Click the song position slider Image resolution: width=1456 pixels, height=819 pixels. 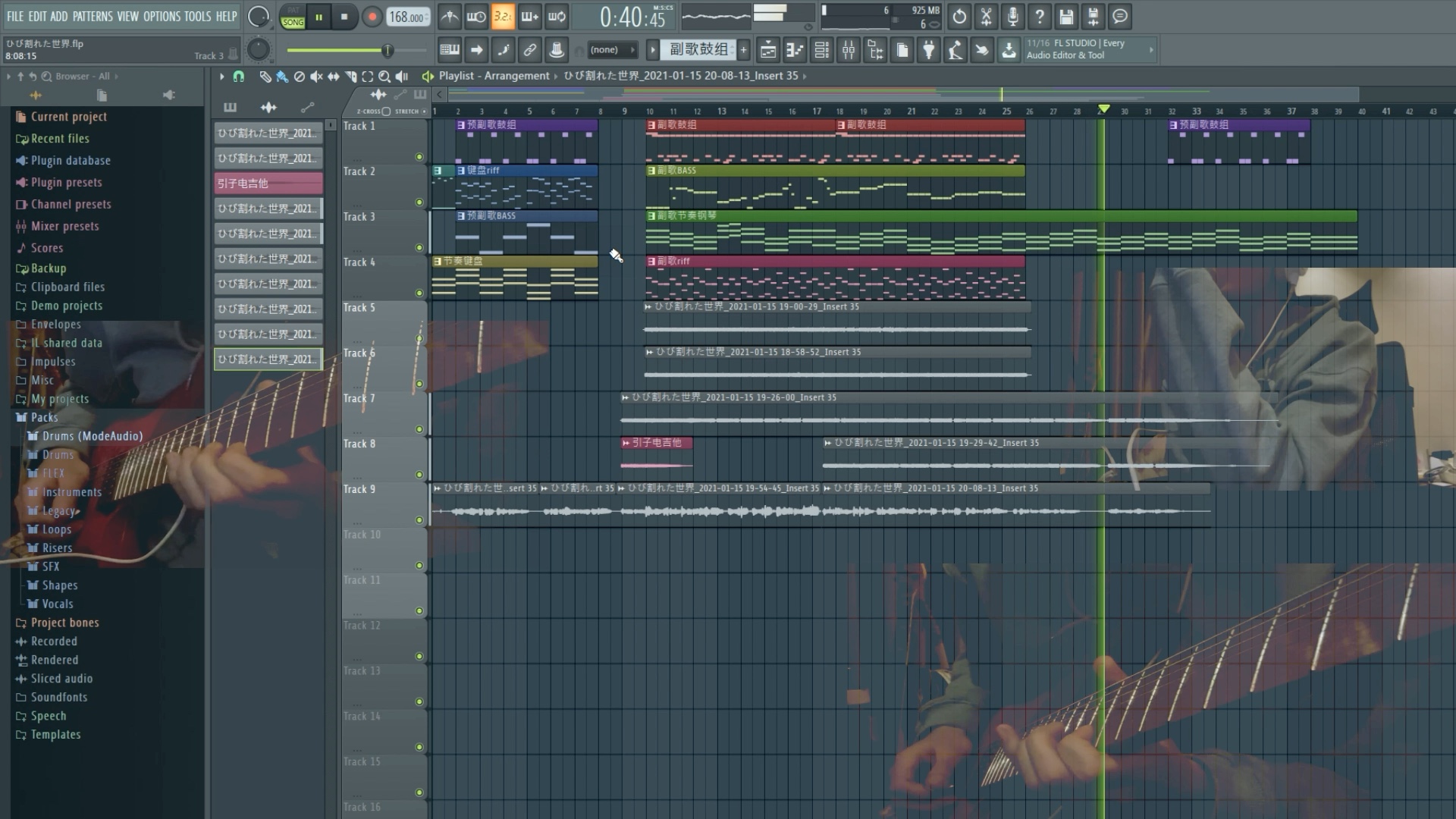356,50
